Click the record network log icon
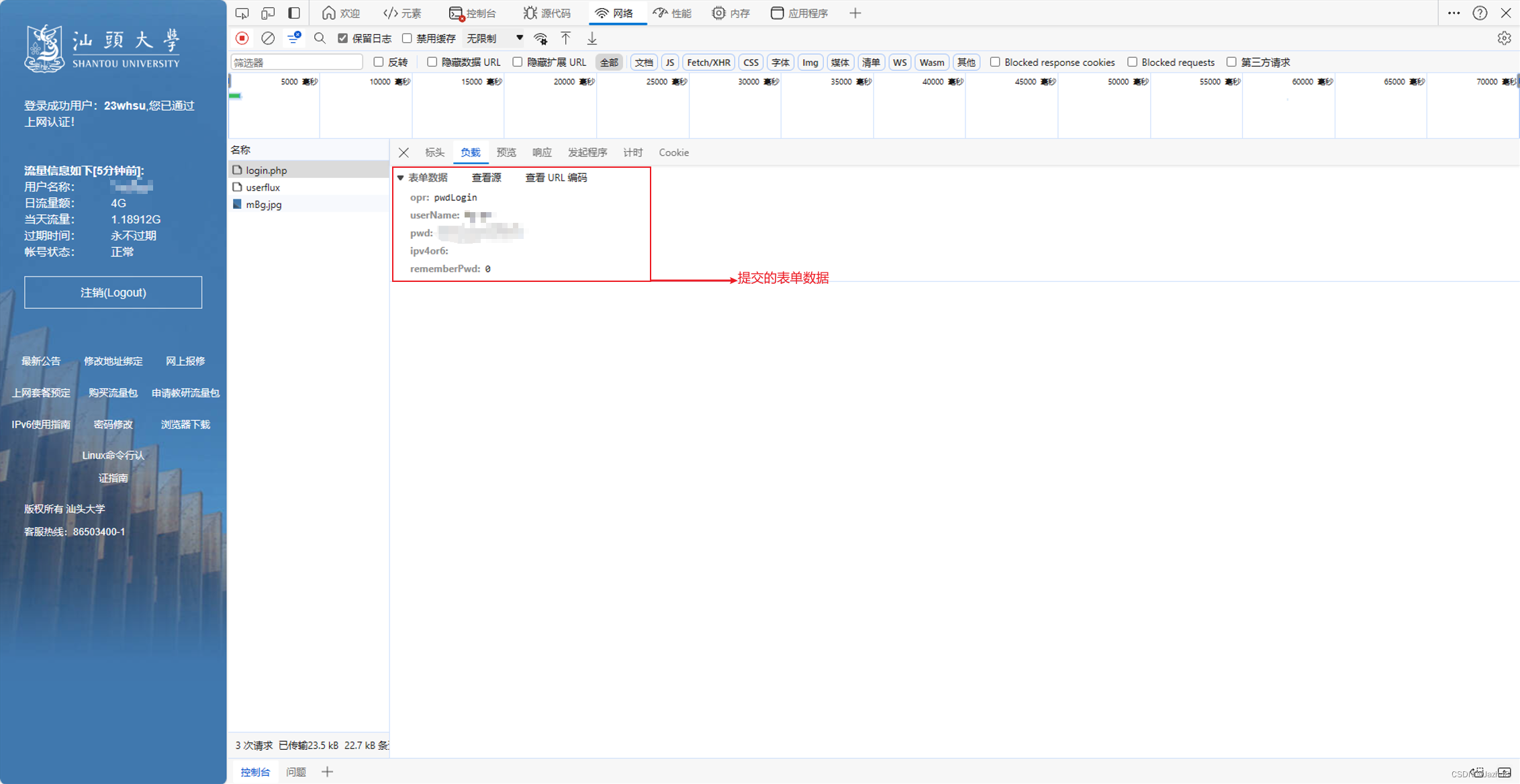The height and width of the screenshot is (784, 1520). [242, 38]
